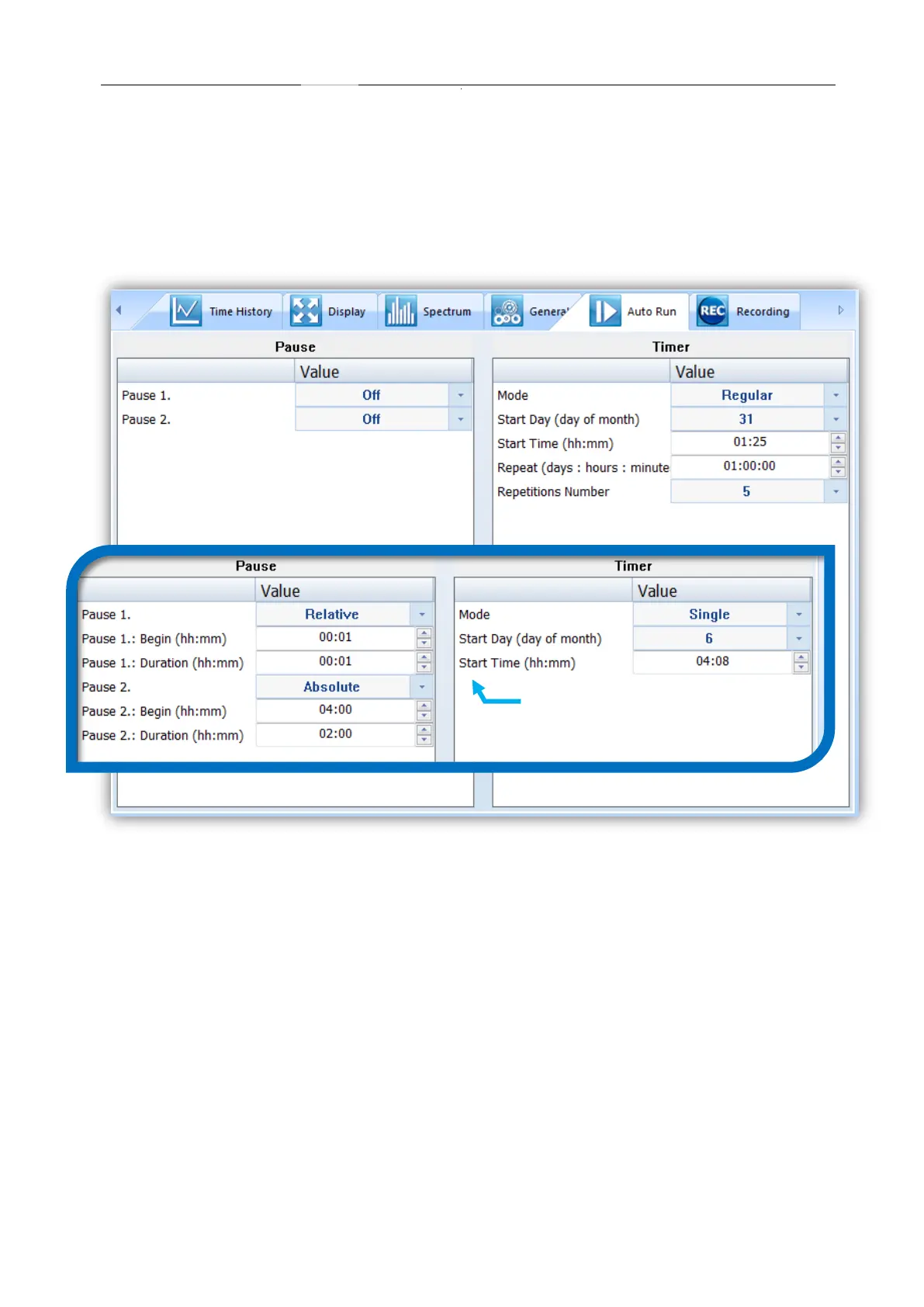
Task: Open Repetitions Number 5 dropdown
Action: (836, 491)
